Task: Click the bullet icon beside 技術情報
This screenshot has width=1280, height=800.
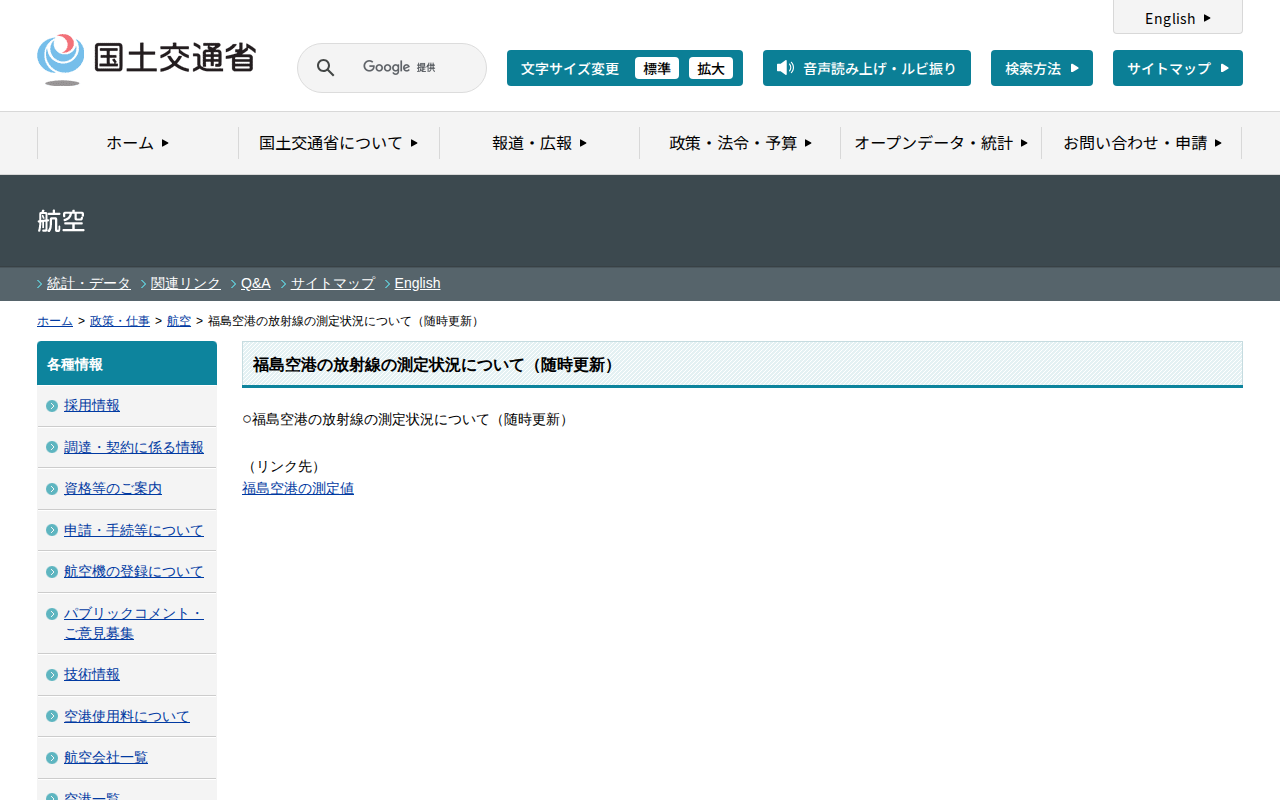Action: (x=52, y=675)
